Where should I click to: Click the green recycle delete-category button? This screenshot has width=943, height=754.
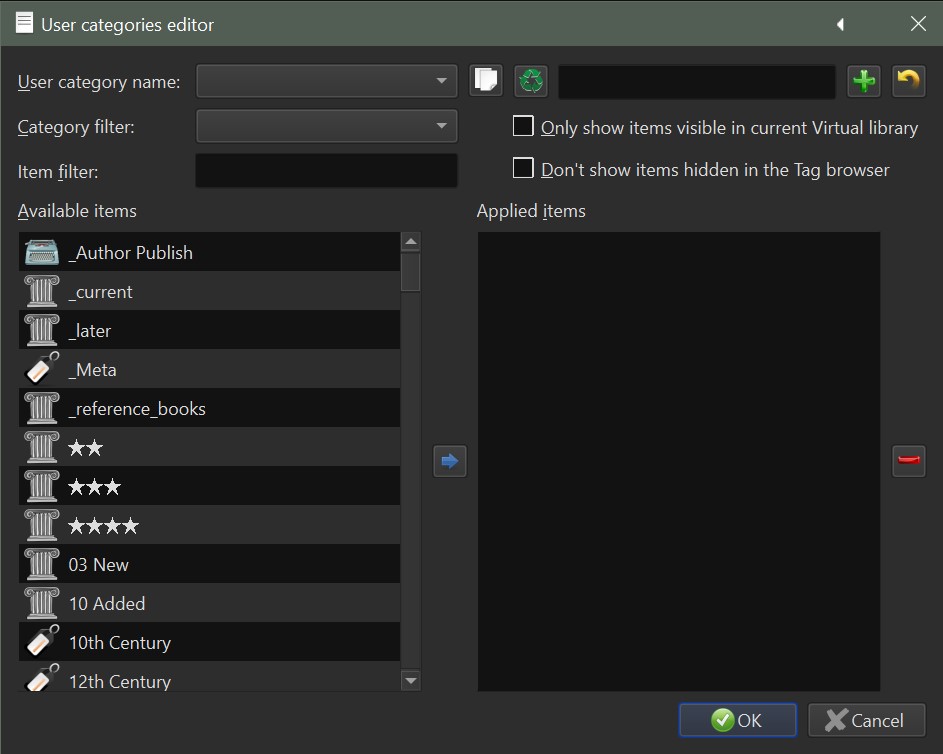coord(531,81)
